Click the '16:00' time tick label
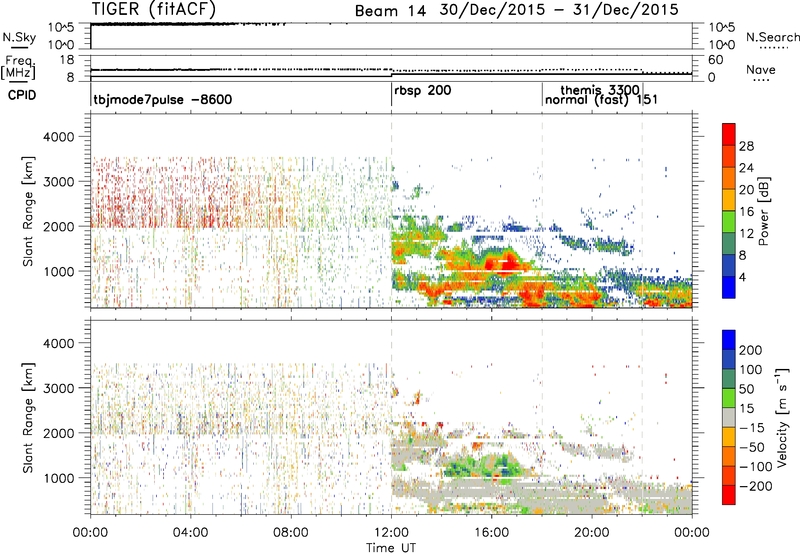Viewport: 800px width, 554px height. 491,533
